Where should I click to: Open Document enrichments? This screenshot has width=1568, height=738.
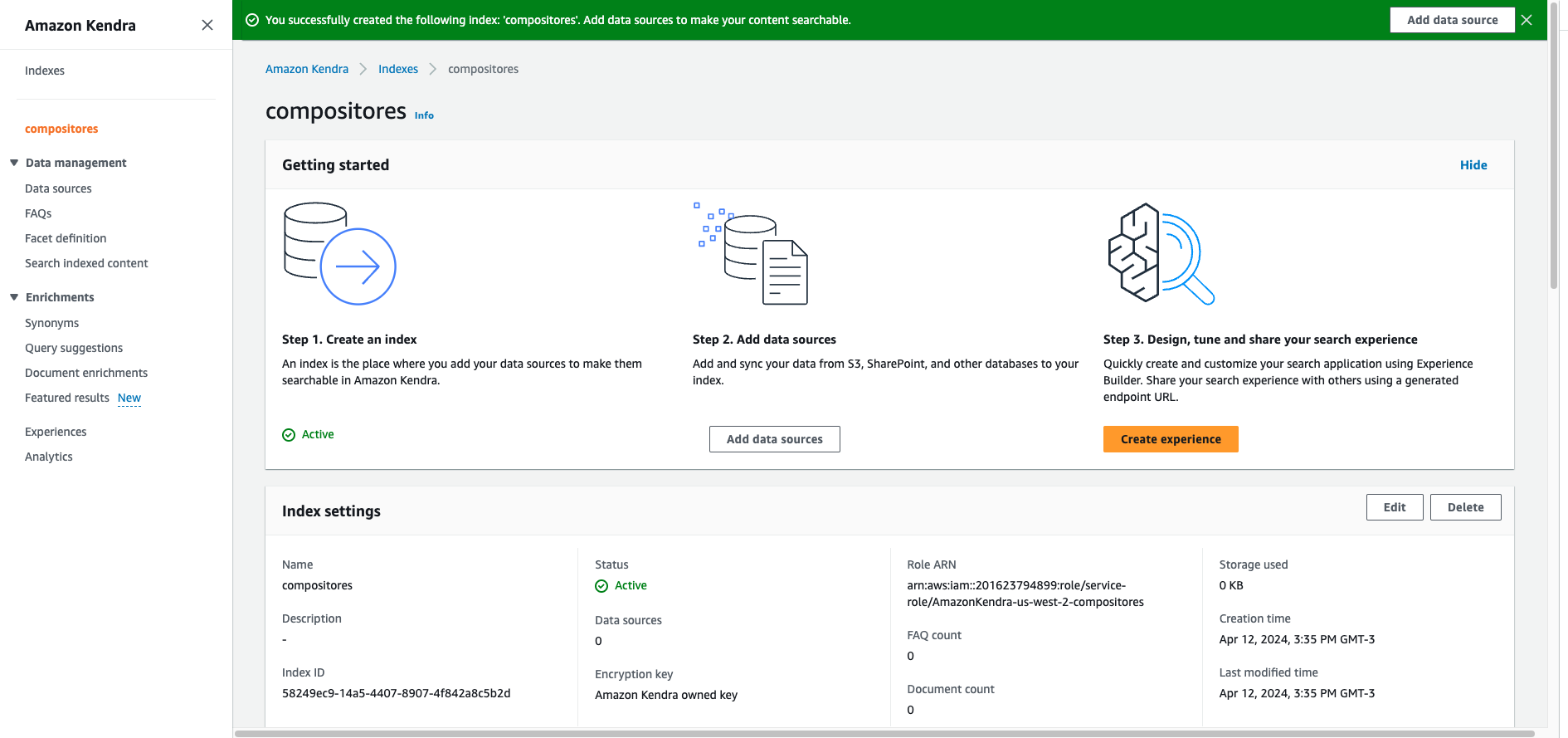pos(86,373)
